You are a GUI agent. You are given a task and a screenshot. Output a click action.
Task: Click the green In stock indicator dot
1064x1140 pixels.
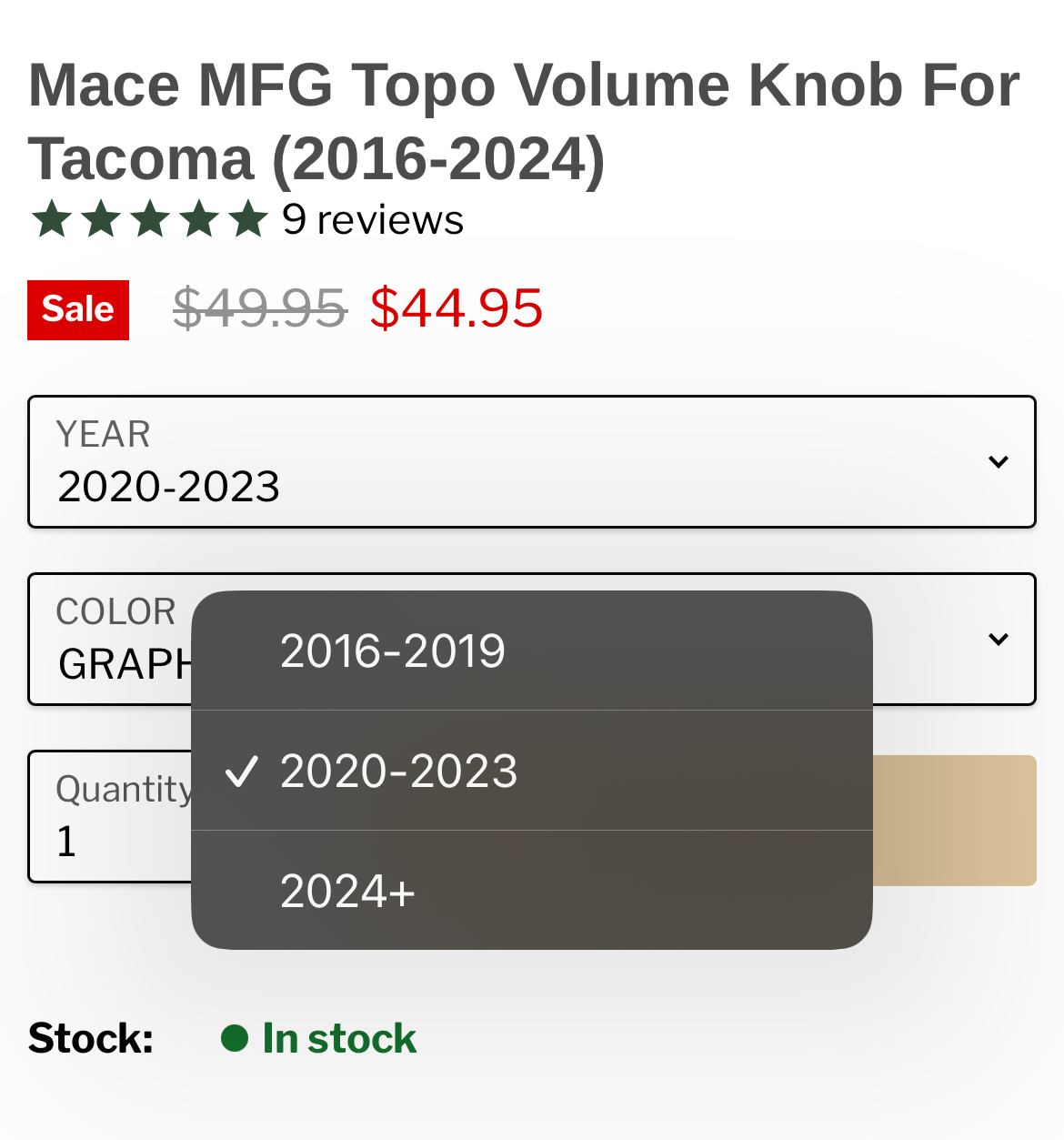click(x=235, y=1038)
